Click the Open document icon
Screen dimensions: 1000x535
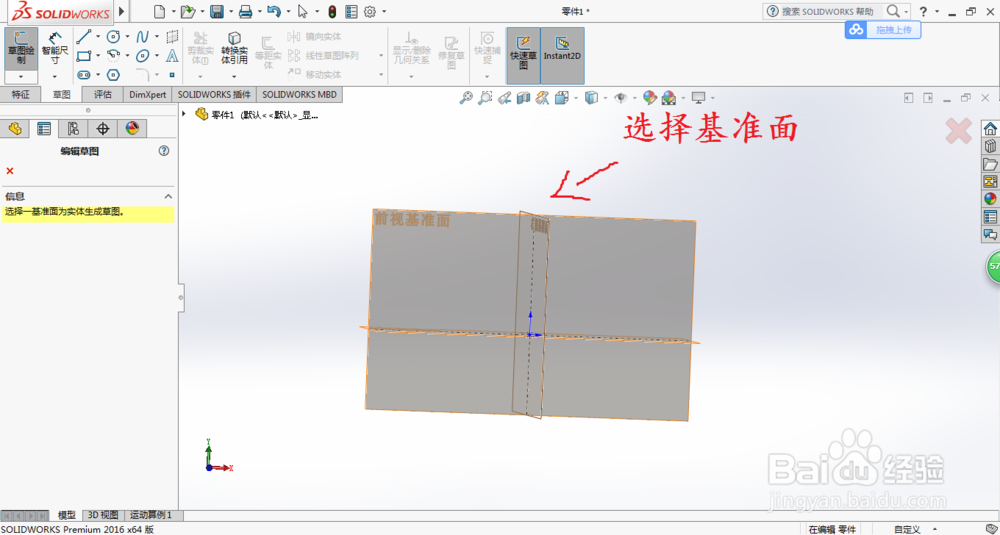[188, 11]
